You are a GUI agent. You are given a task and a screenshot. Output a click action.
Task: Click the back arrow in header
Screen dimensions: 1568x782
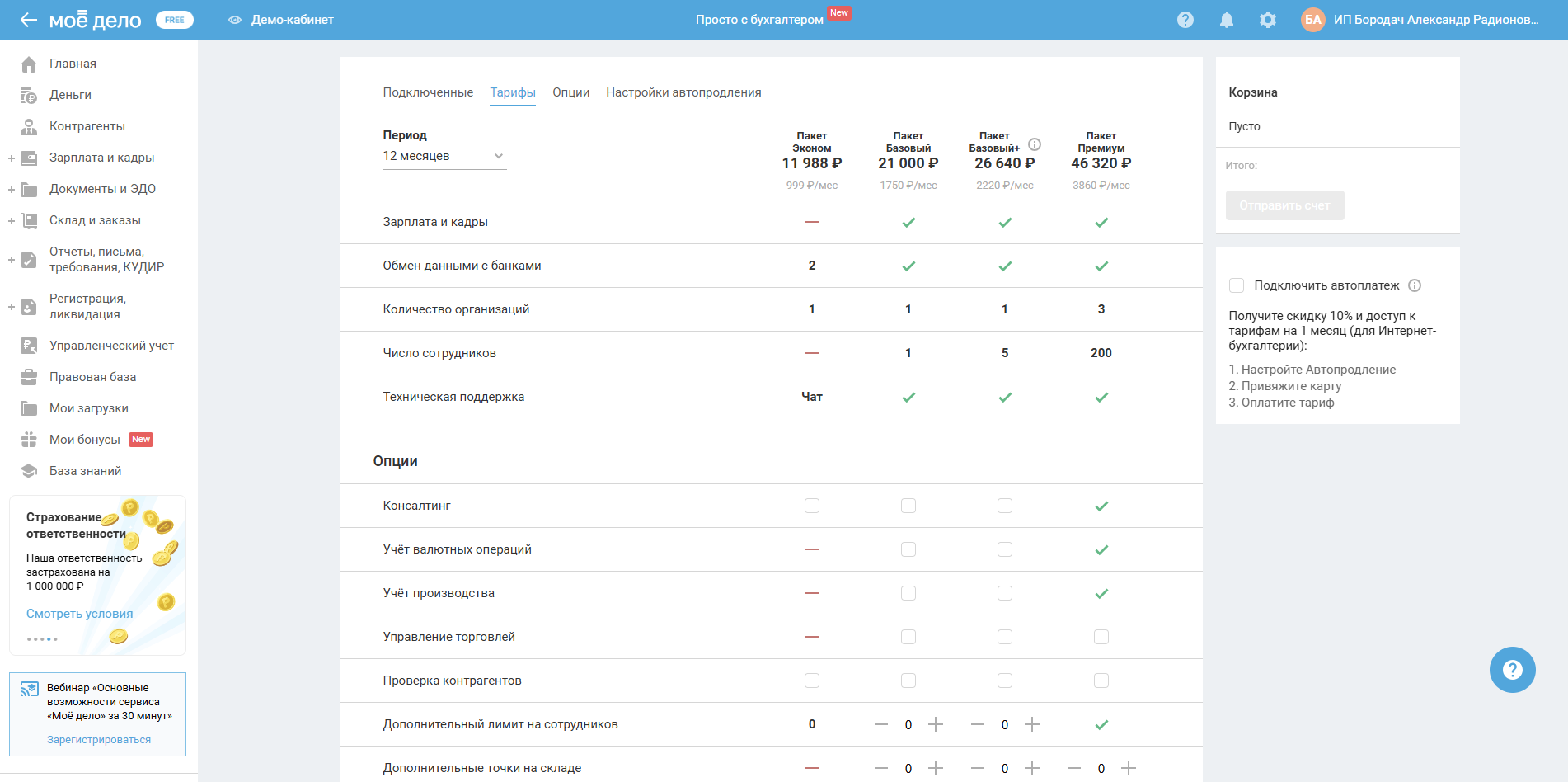(28, 20)
